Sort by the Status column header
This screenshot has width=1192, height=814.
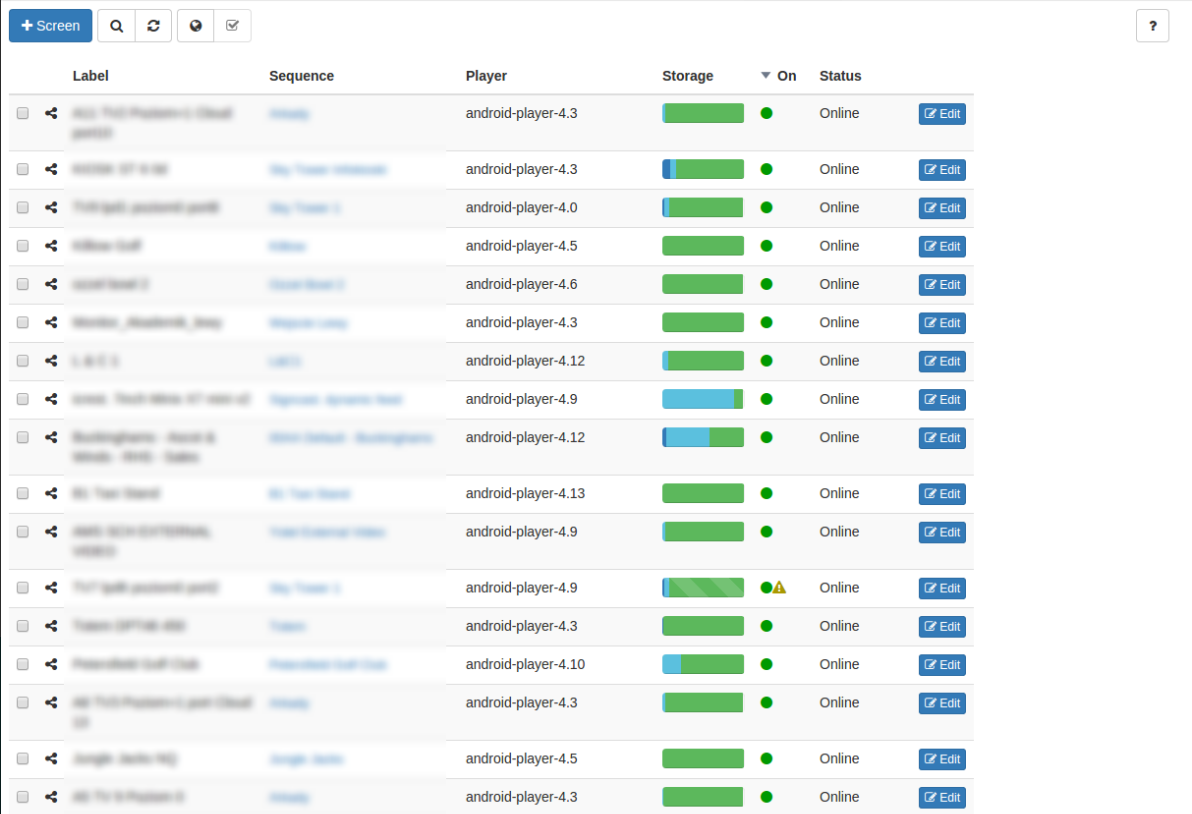click(x=840, y=76)
